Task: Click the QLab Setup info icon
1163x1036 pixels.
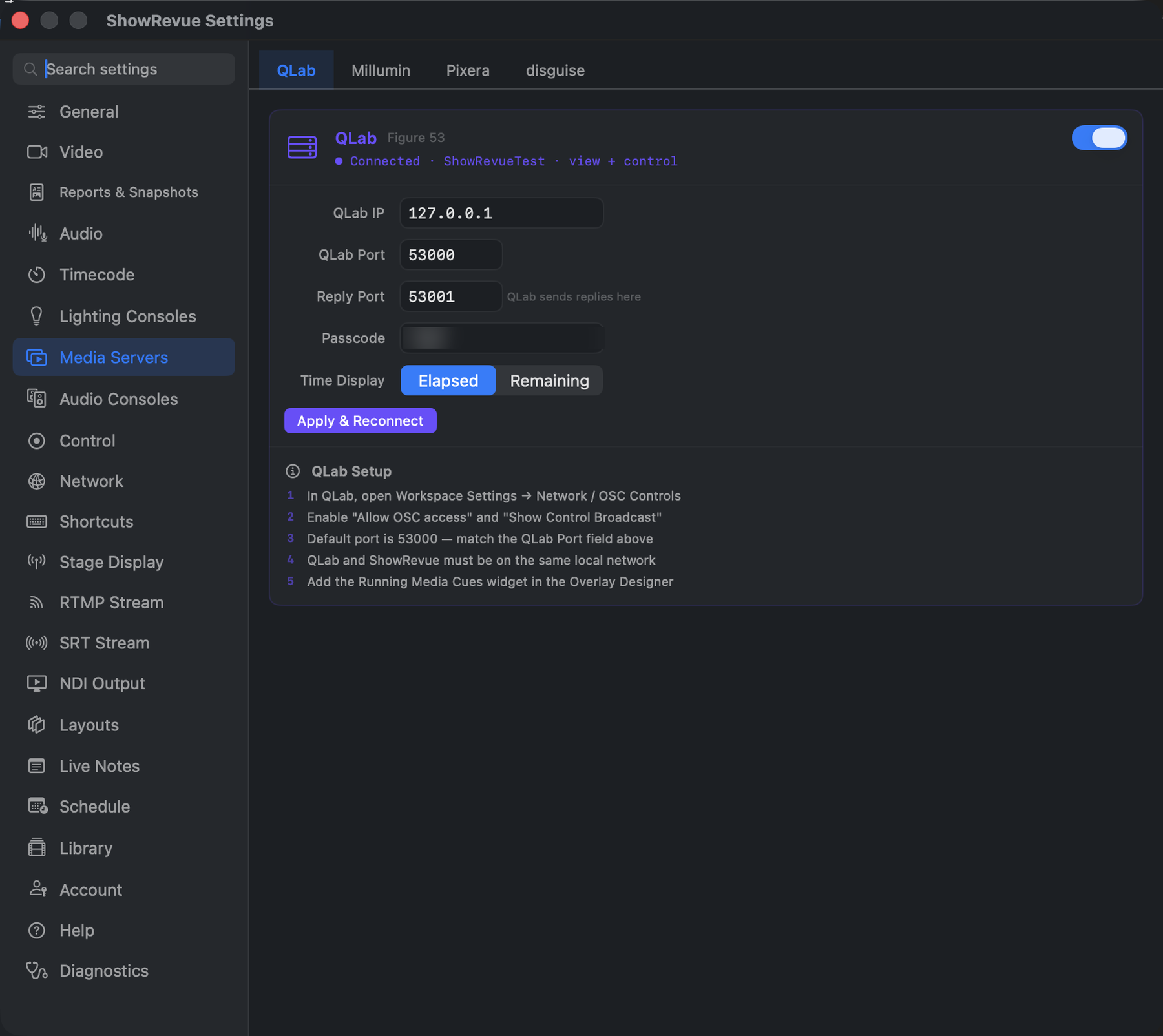Action: coord(293,471)
